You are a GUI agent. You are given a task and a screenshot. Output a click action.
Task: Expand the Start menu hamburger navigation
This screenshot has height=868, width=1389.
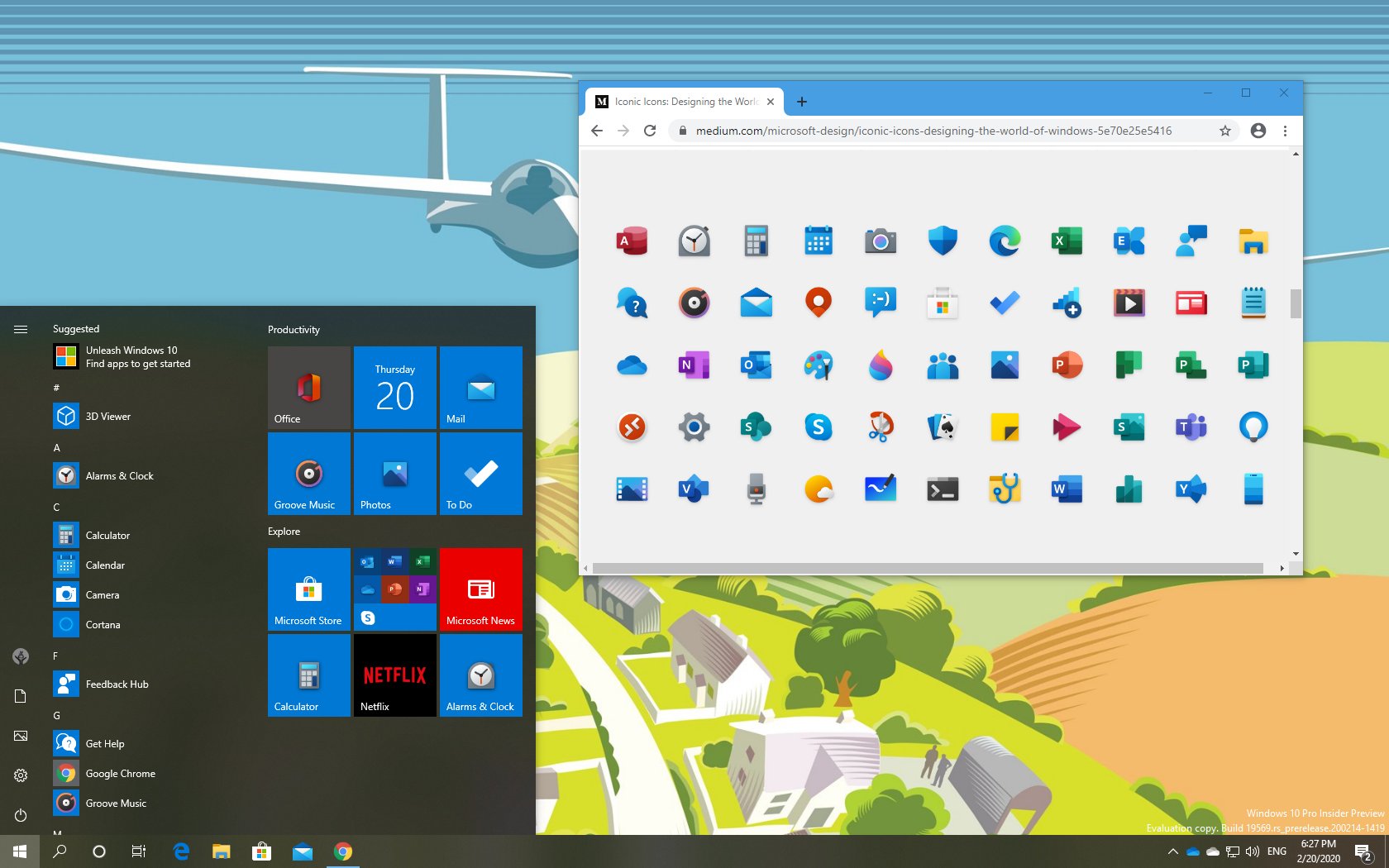tap(21, 329)
